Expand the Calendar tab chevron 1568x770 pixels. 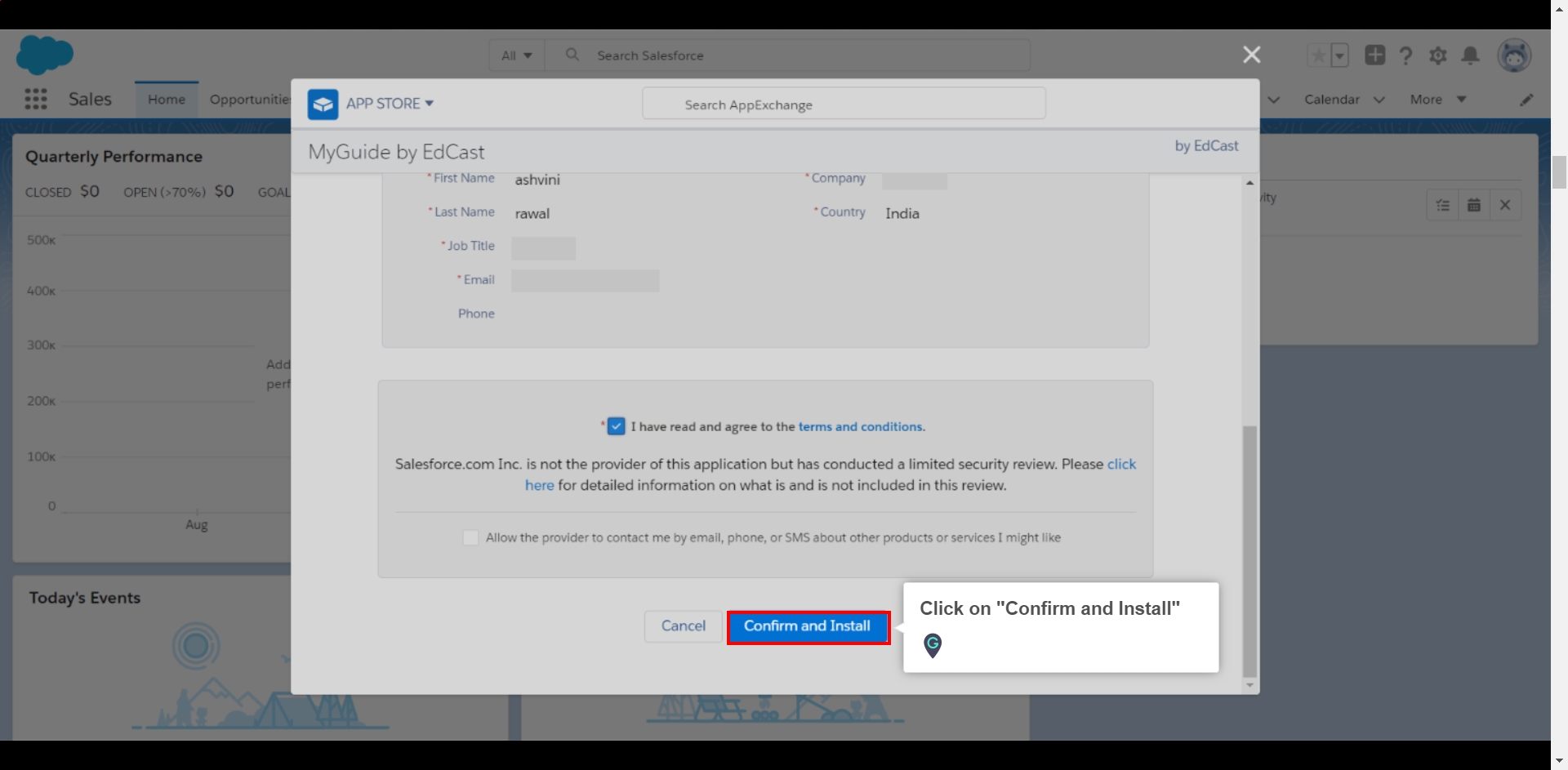click(x=1379, y=100)
